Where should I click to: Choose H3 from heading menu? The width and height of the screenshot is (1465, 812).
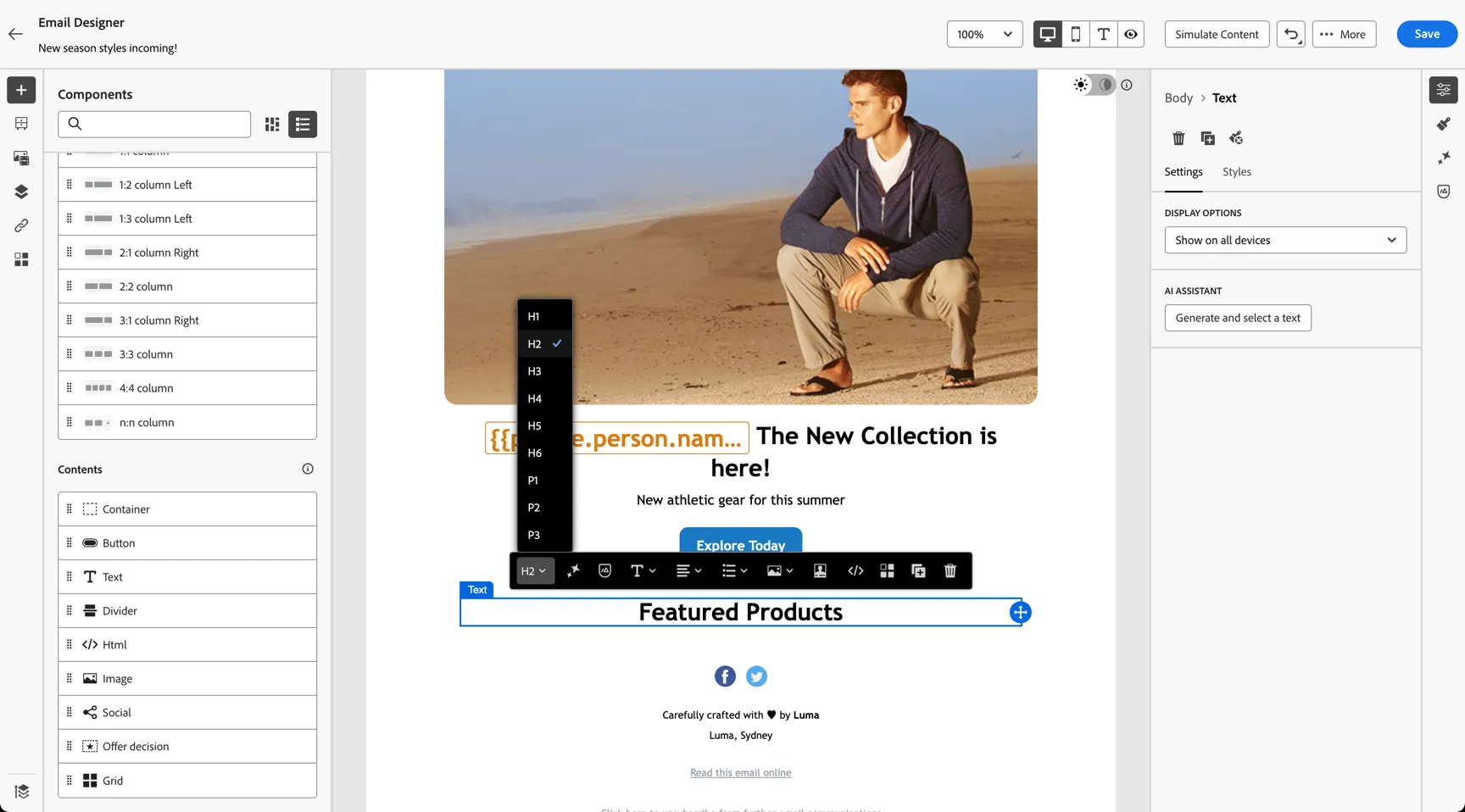[x=545, y=371]
